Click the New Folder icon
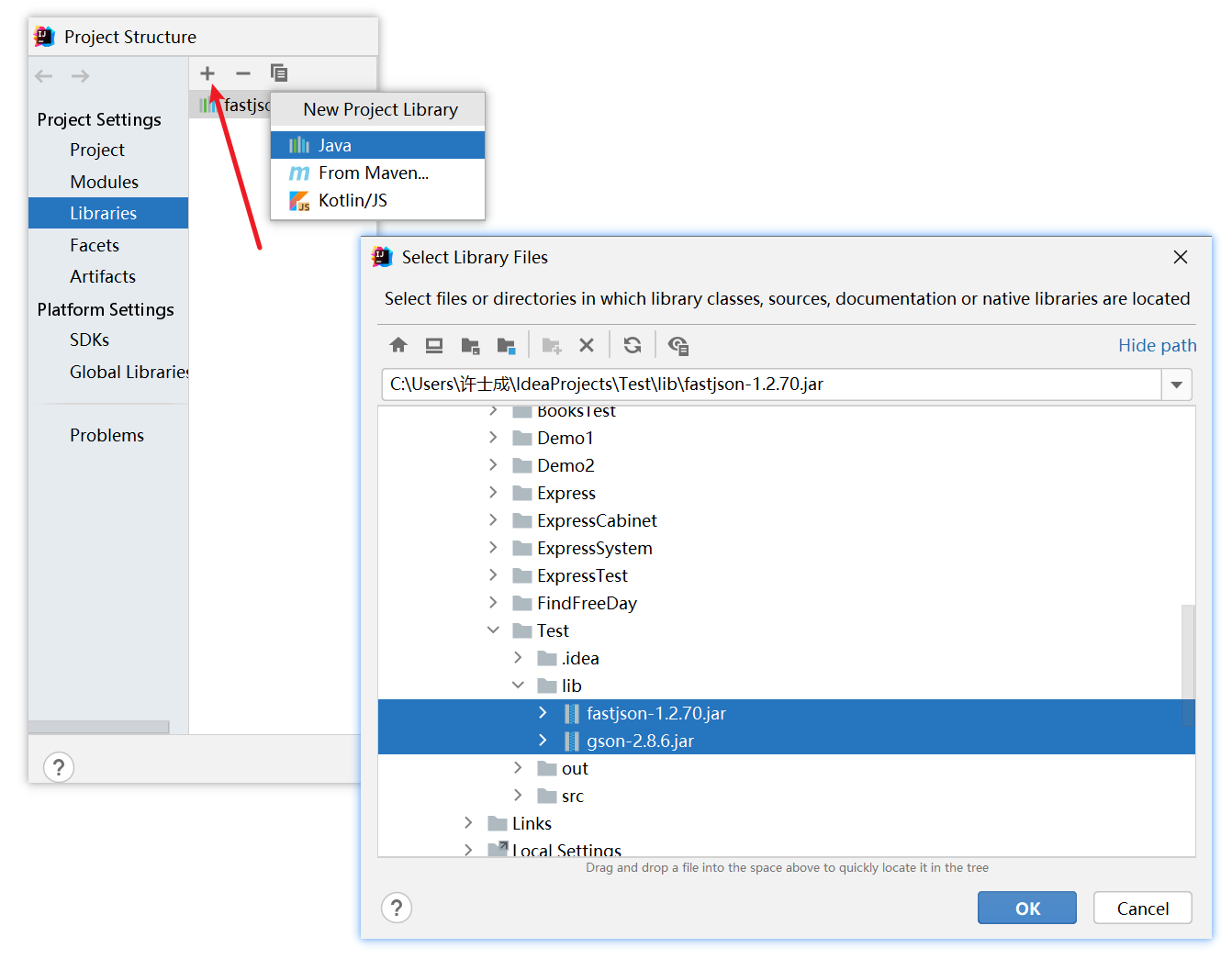1232x970 pixels. tap(552, 346)
